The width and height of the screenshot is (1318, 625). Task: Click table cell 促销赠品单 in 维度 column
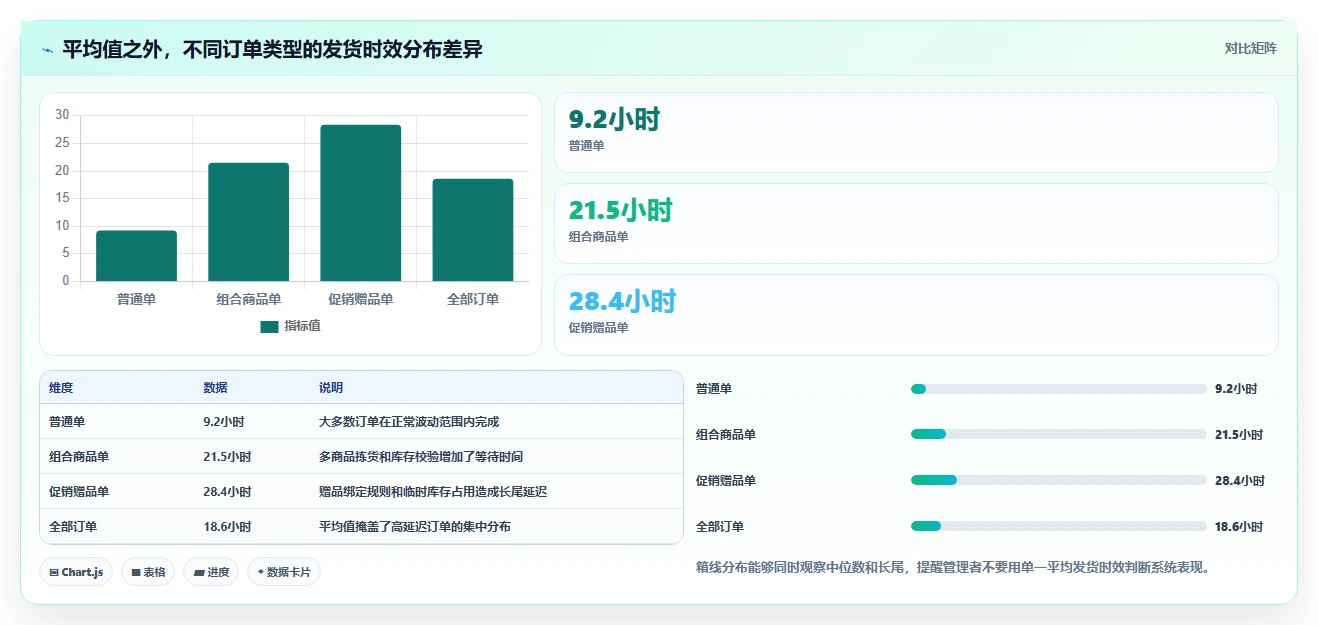[79, 492]
